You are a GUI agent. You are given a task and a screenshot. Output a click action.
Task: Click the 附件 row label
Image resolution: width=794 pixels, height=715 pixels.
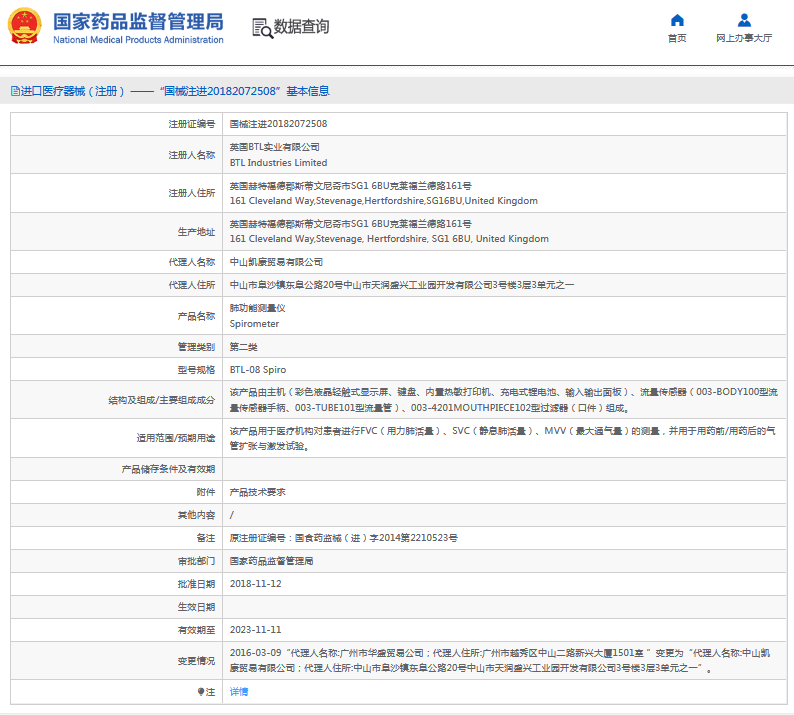click(x=206, y=492)
